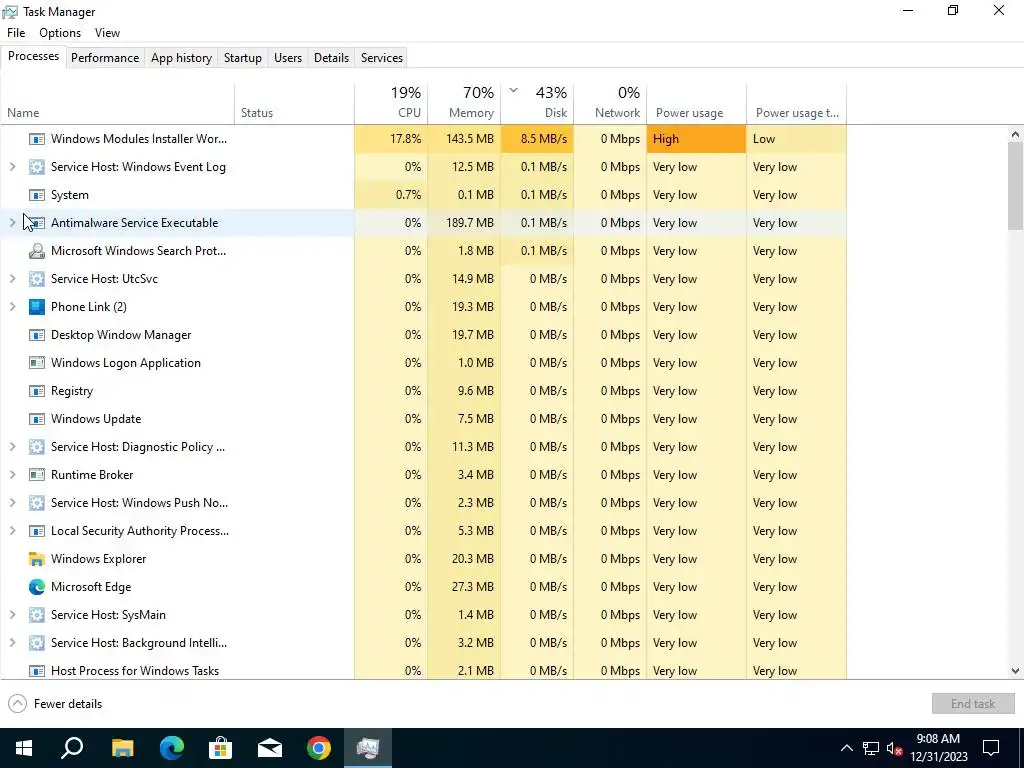This screenshot has width=1024, height=768.
Task: Click the Status column header
Action: (295, 103)
